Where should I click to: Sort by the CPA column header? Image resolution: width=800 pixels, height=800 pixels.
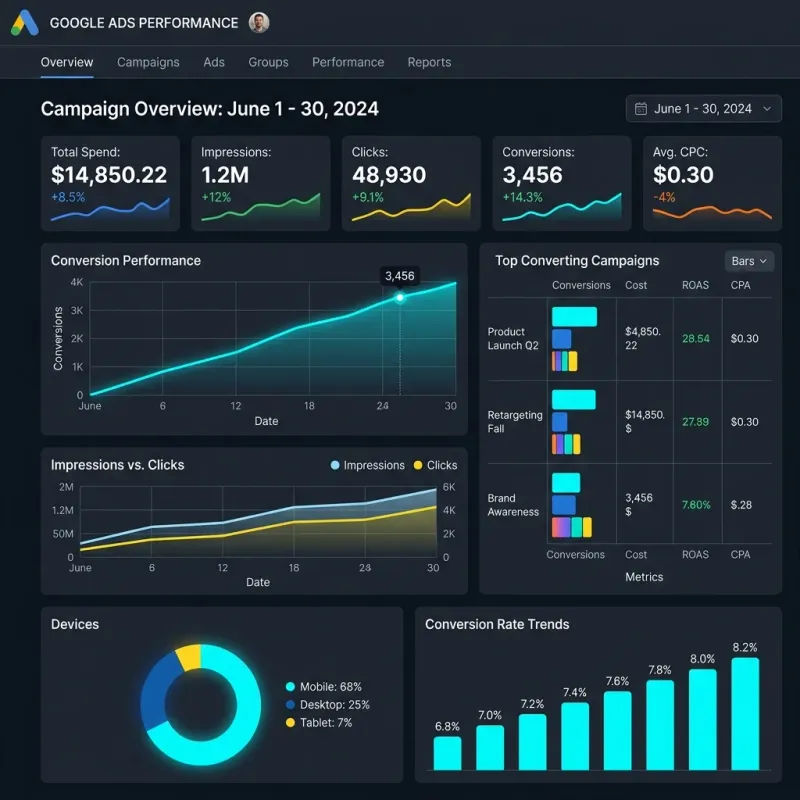tap(740, 285)
